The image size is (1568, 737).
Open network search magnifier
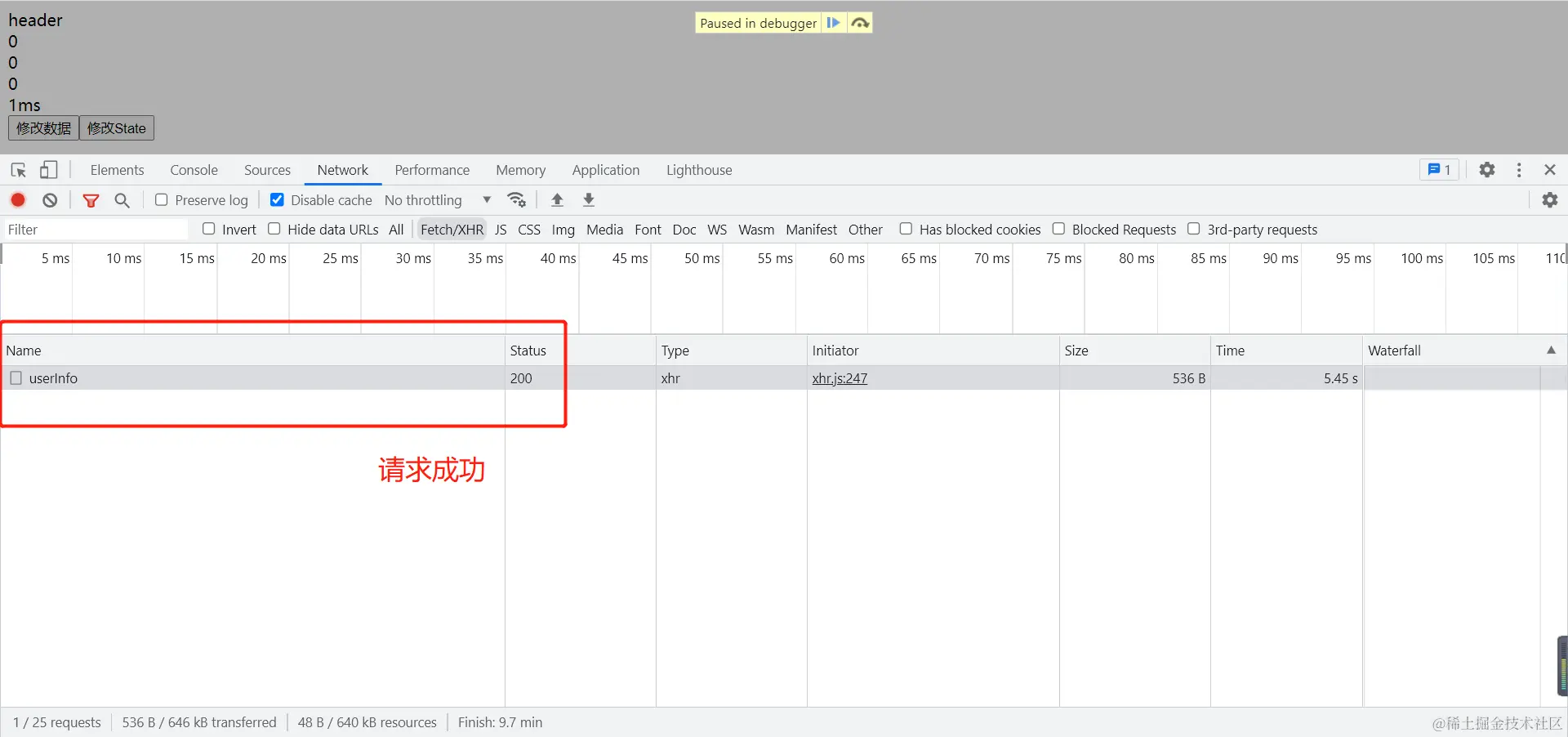(122, 200)
